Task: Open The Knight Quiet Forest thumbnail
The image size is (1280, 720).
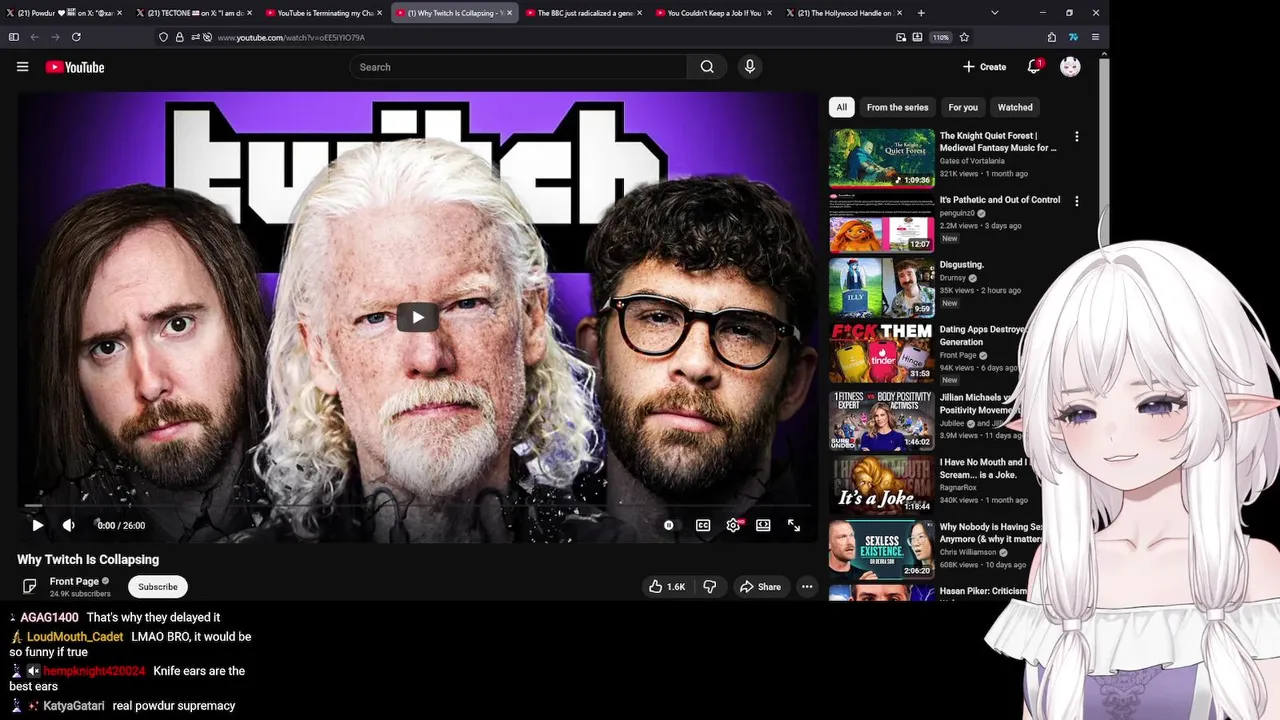Action: (x=882, y=158)
